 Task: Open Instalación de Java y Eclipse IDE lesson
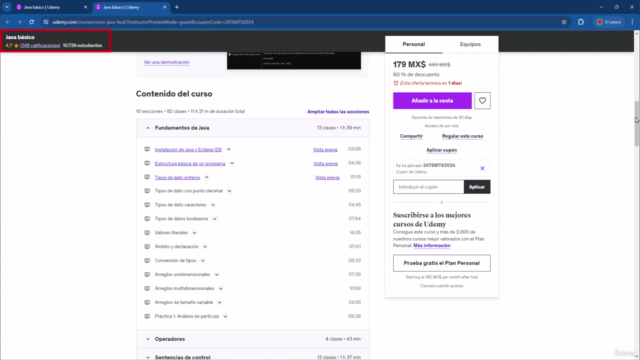tap(188, 150)
